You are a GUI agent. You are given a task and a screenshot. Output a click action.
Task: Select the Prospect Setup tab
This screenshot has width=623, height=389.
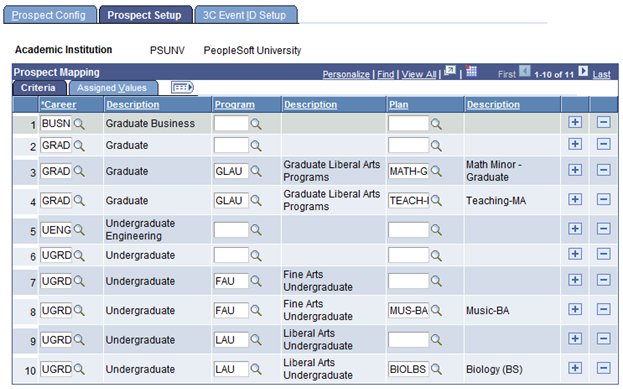point(145,15)
